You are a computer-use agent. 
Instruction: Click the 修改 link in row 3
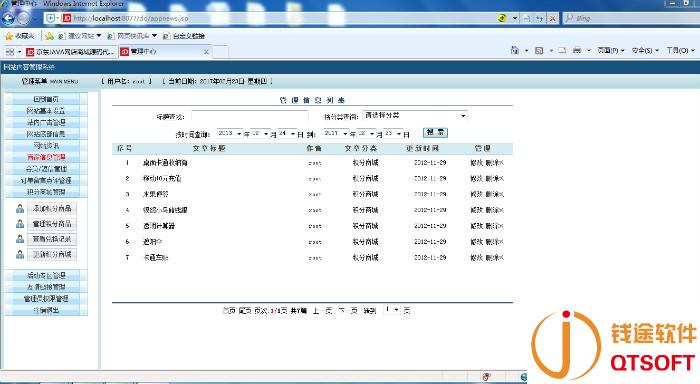(x=476, y=194)
